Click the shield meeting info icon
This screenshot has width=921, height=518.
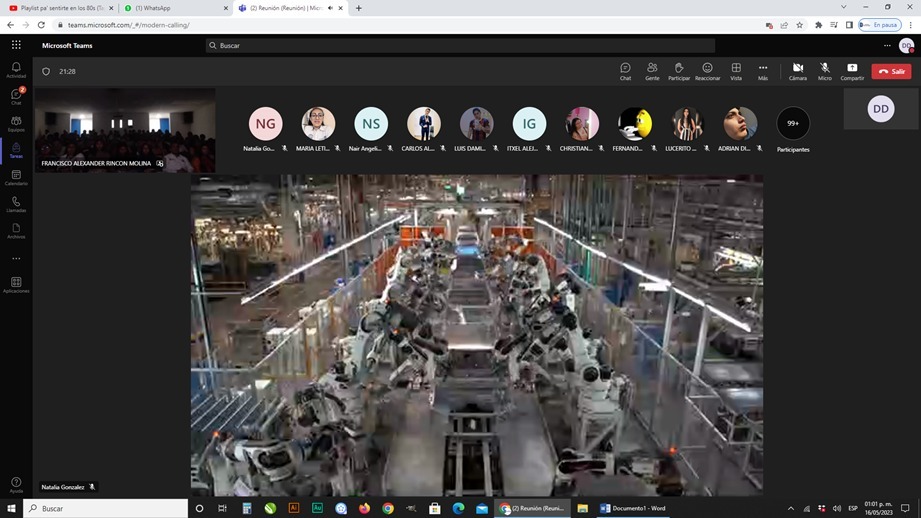(x=46, y=71)
